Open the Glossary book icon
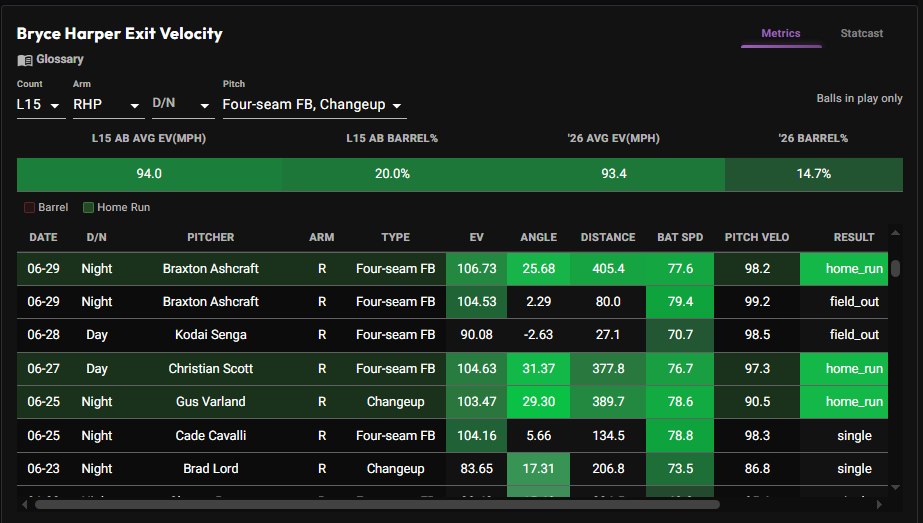 [25, 59]
